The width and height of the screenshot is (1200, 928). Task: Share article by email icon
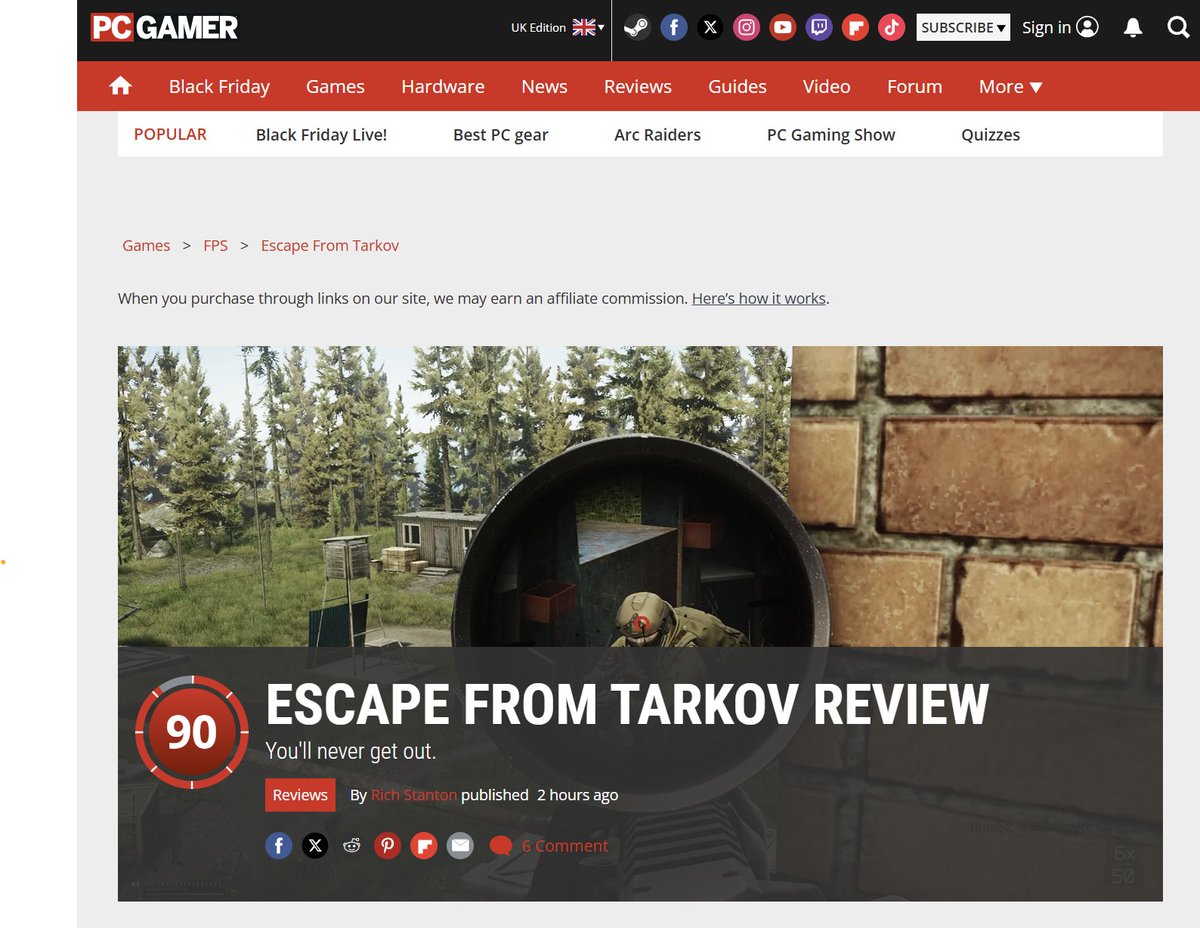pyautogui.click(x=460, y=846)
